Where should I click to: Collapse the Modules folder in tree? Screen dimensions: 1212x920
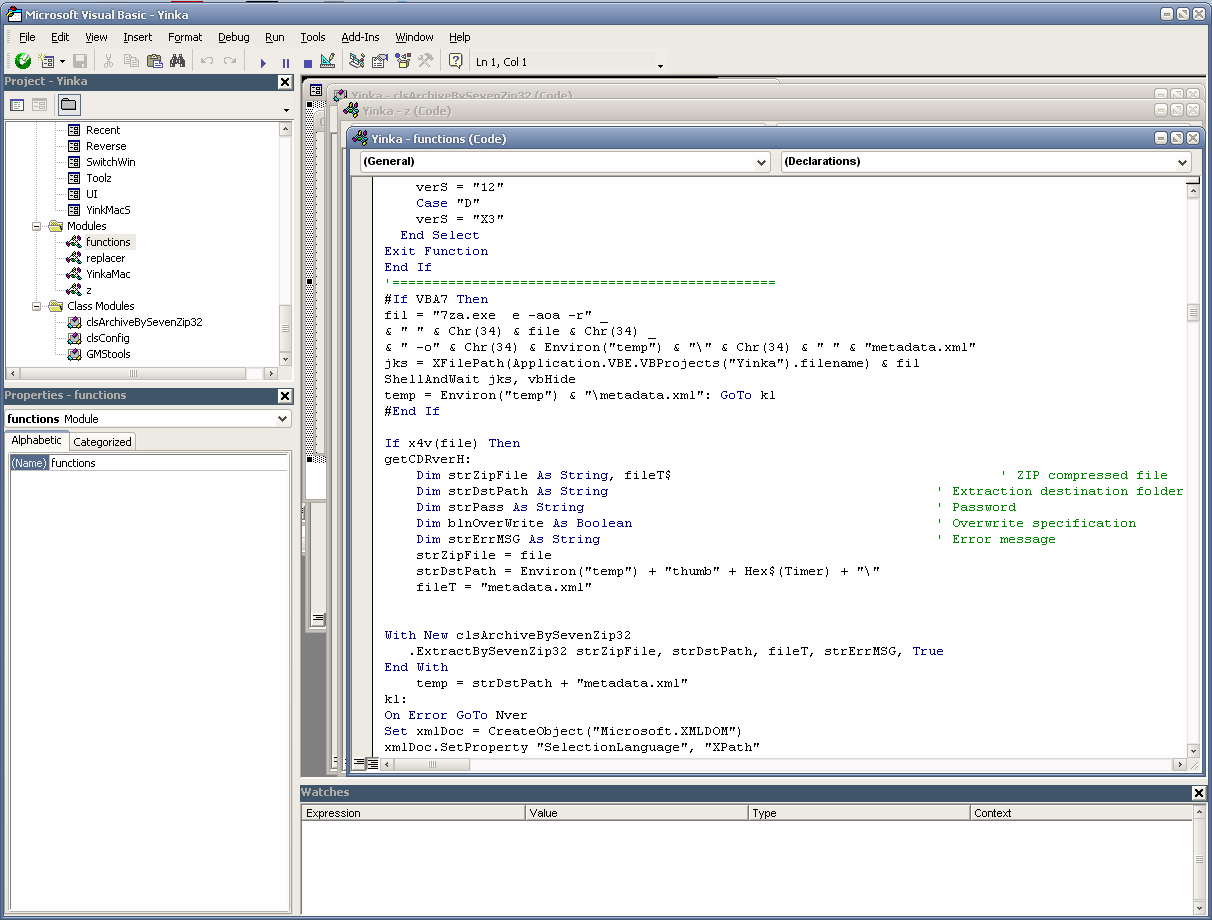click(x=37, y=226)
